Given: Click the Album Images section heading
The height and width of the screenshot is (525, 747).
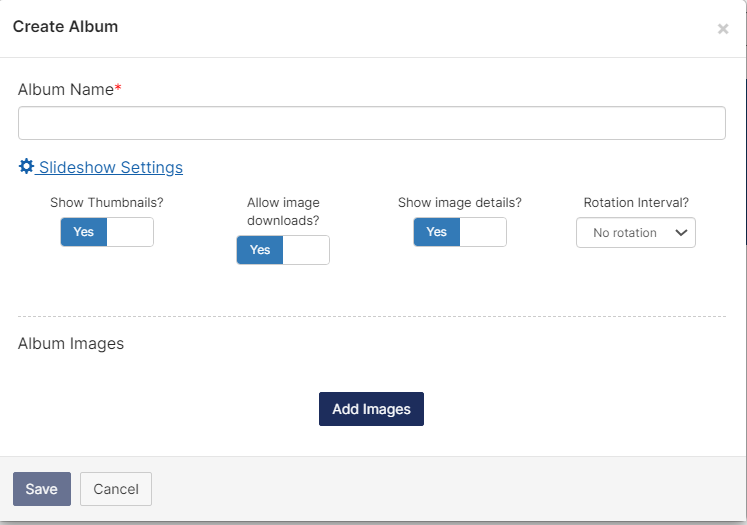Looking at the screenshot, I should pos(71,344).
